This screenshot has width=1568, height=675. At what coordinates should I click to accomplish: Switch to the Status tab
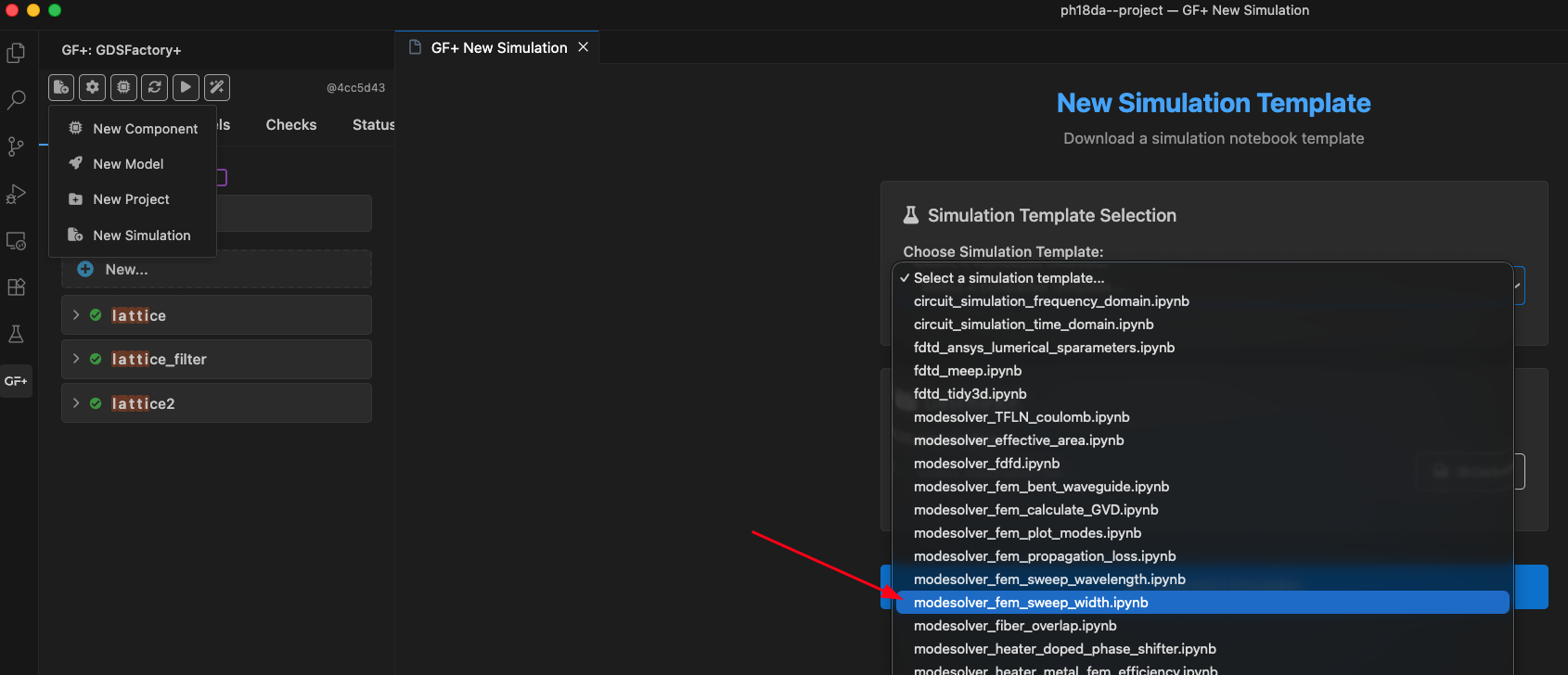pyautogui.click(x=373, y=124)
